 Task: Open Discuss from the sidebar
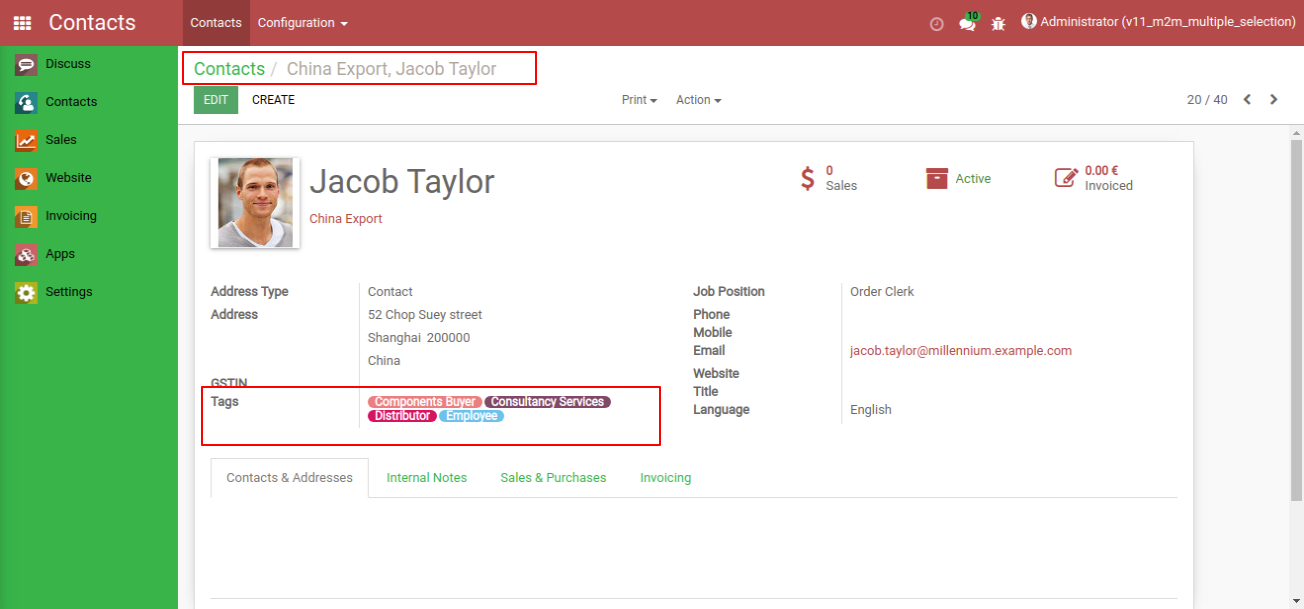point(67,63)
